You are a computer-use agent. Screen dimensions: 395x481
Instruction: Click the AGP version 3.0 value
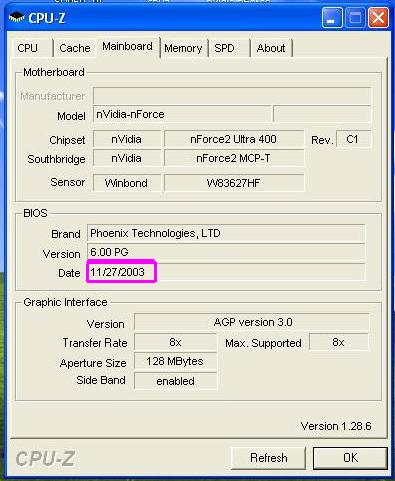(x=252, y=322)
